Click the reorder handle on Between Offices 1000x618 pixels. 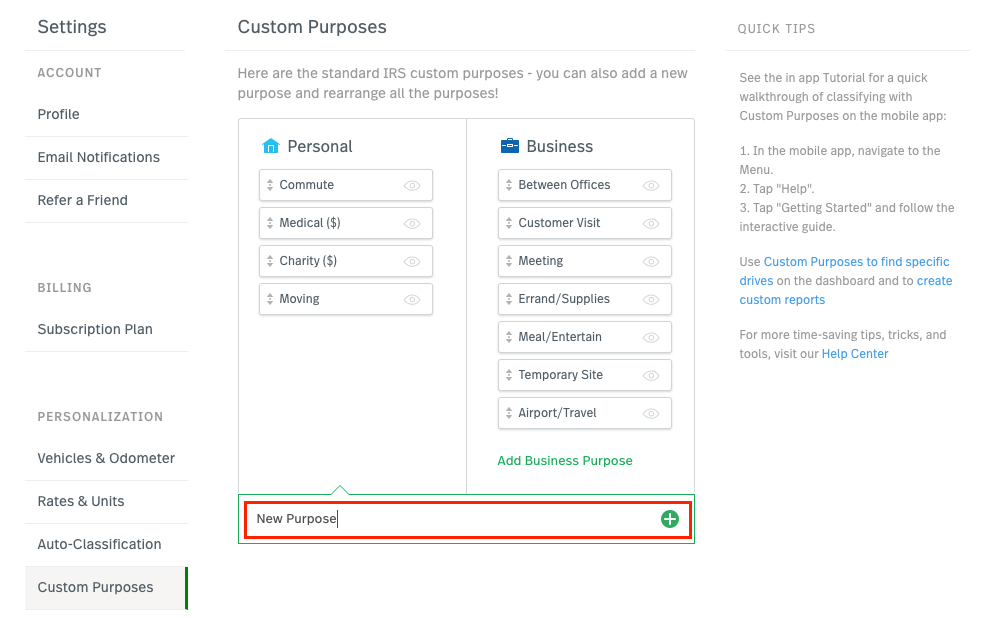point(509,185)
